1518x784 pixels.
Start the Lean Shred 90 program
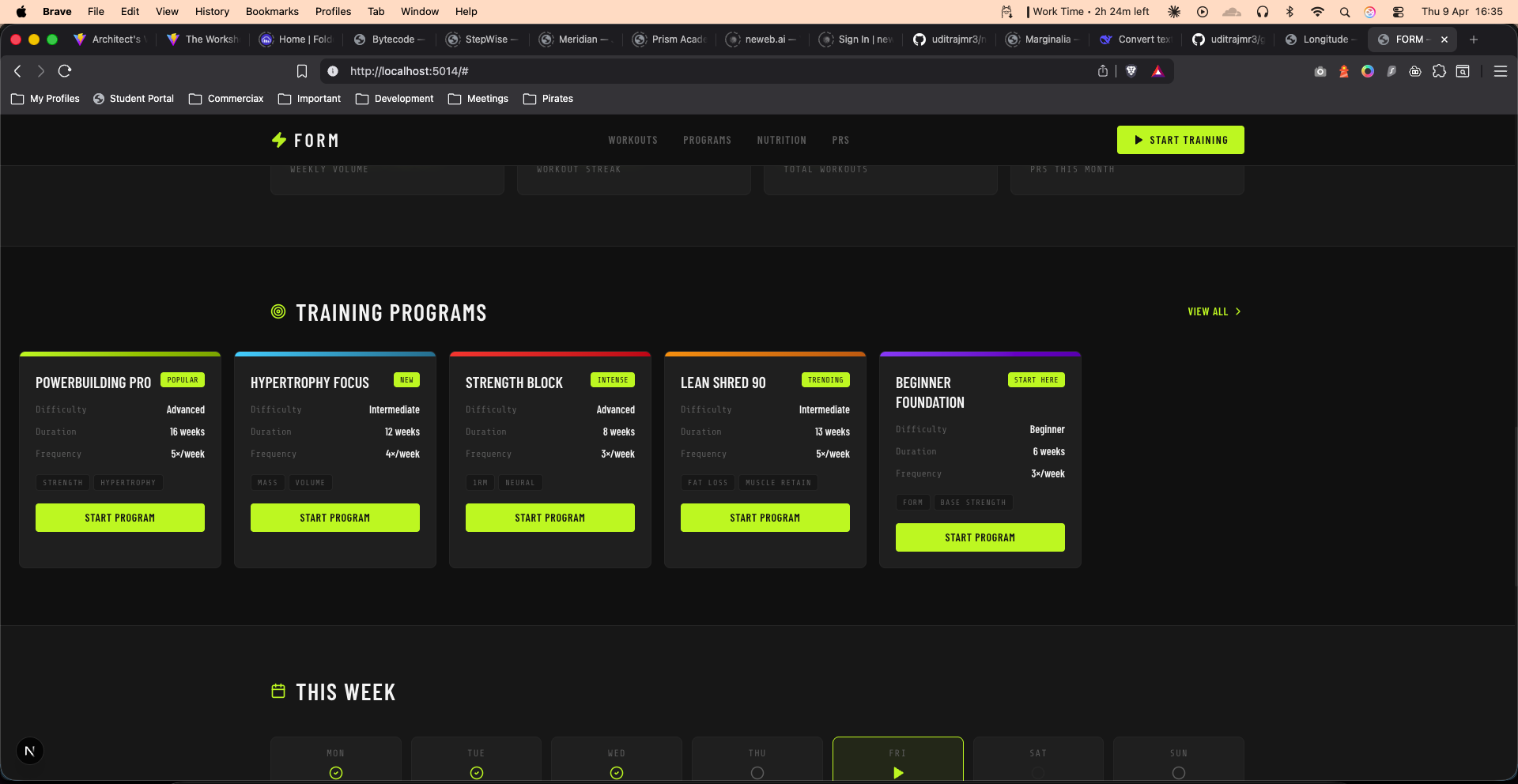[765, 518]
